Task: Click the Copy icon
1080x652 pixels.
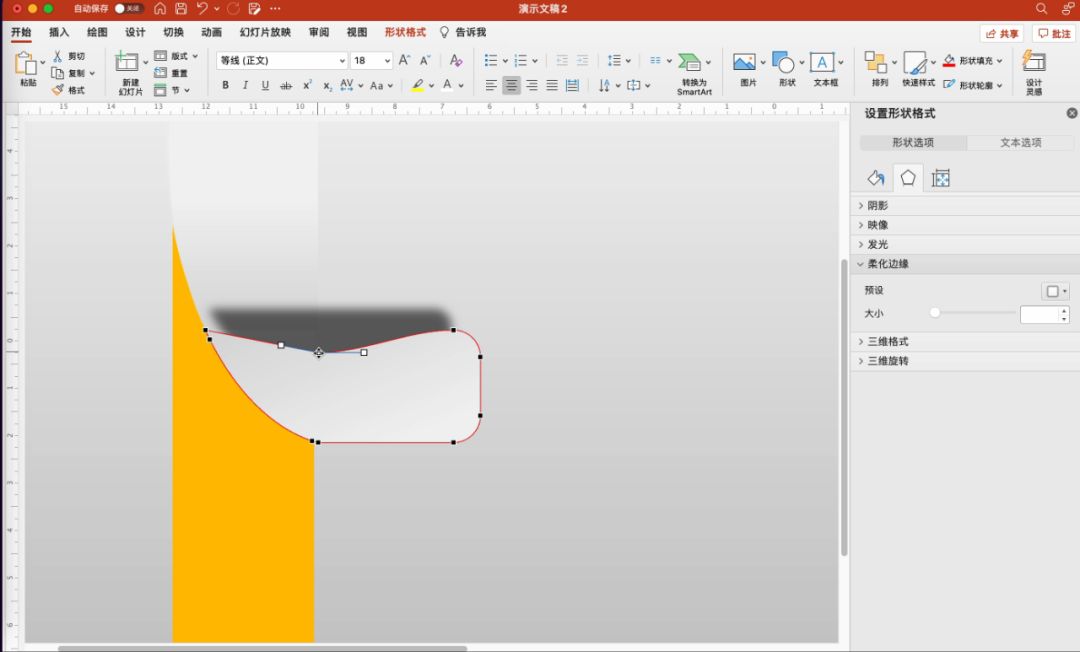Action: (58, 73)
